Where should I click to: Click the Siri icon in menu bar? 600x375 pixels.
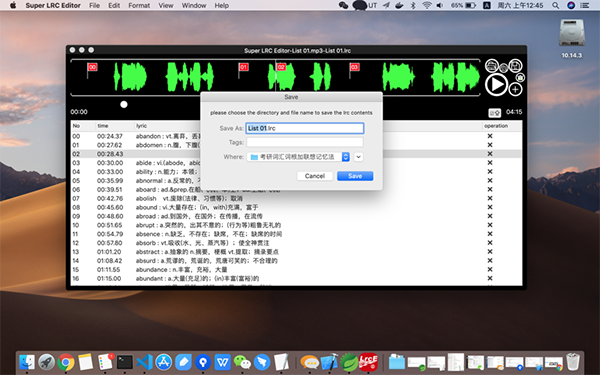point(571,5)
